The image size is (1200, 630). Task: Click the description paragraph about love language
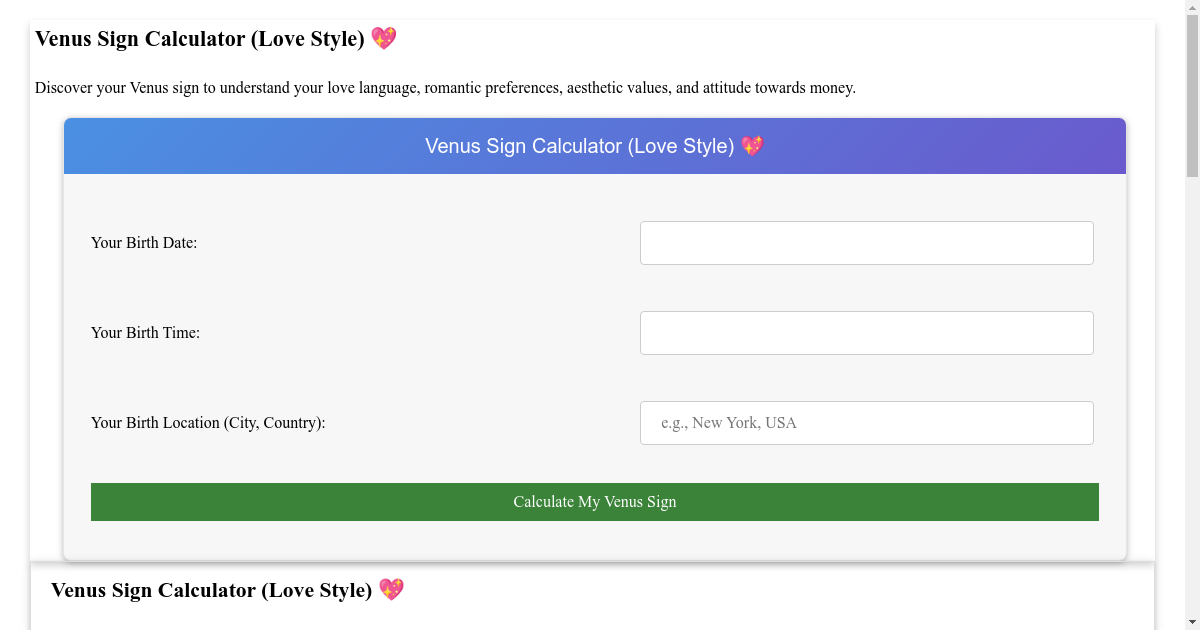pos(446,88)
